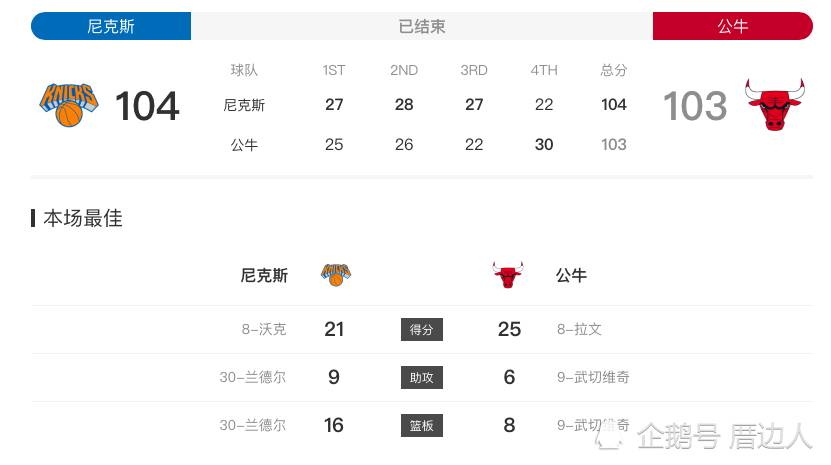Click the small Bulls logo in 本场最佳
Viewport: 831px width, 465px height.
[x=508, y=275]
